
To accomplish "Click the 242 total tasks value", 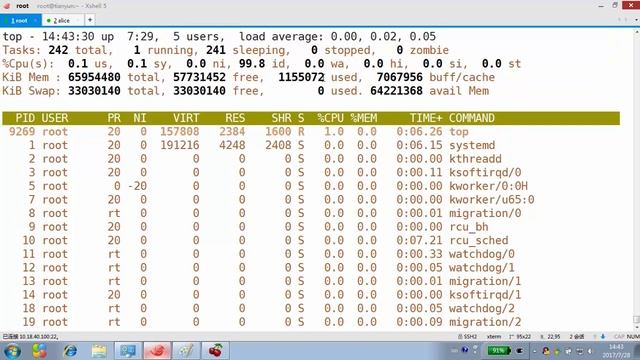I will click(58, 50).
